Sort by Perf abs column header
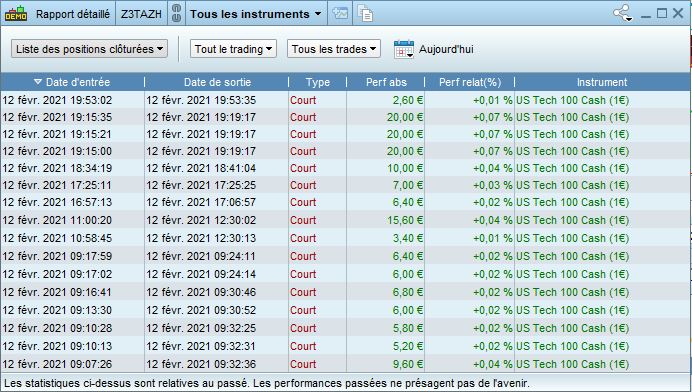 click(386, 82)
